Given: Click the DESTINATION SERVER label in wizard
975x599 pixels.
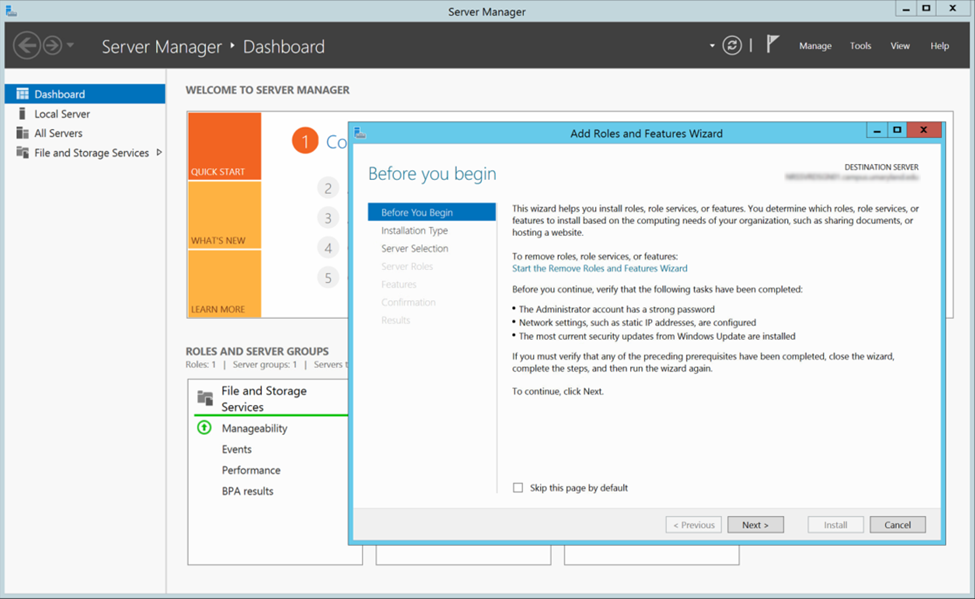Looking at the screenshot, I should point(881,167).
